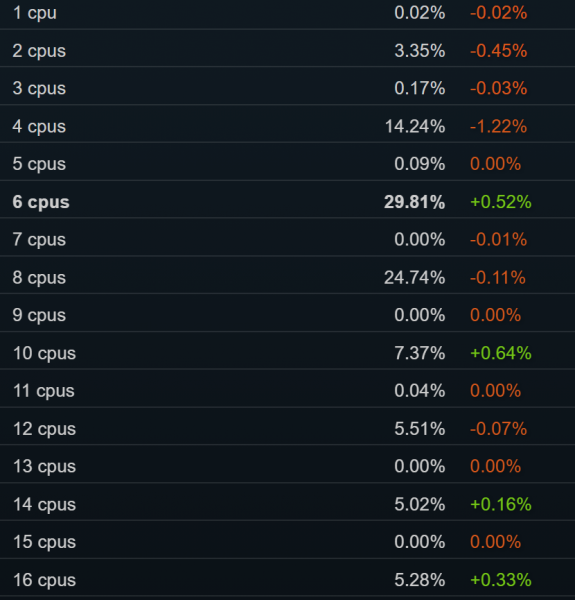Viewport: 575px width, 600px height.
Task: Click the +0.64% change for 10 cpus
Action: 501,353
